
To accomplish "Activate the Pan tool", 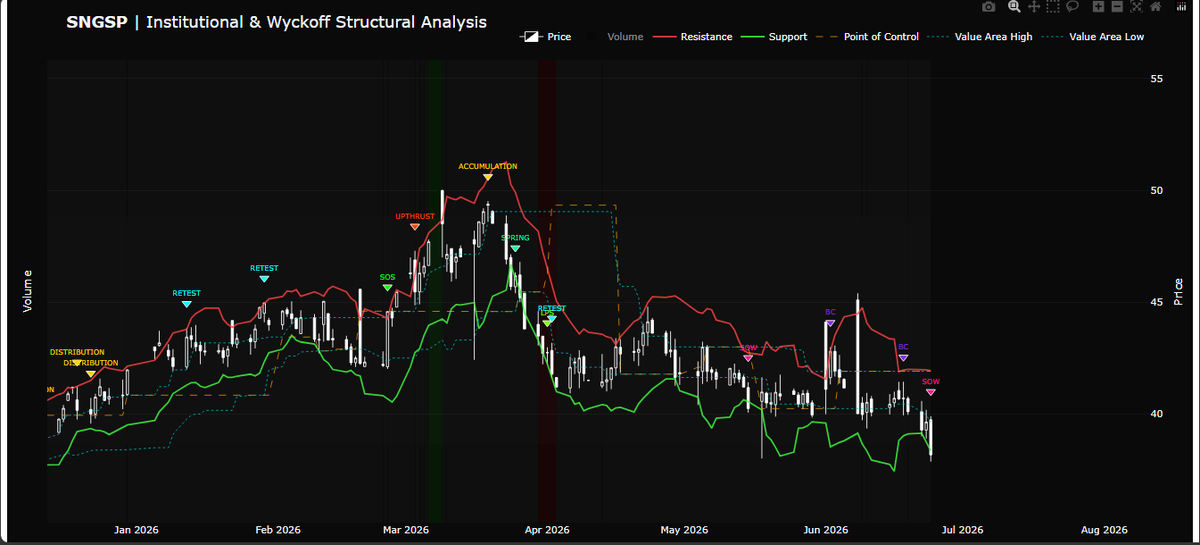I will point(1034,6).
